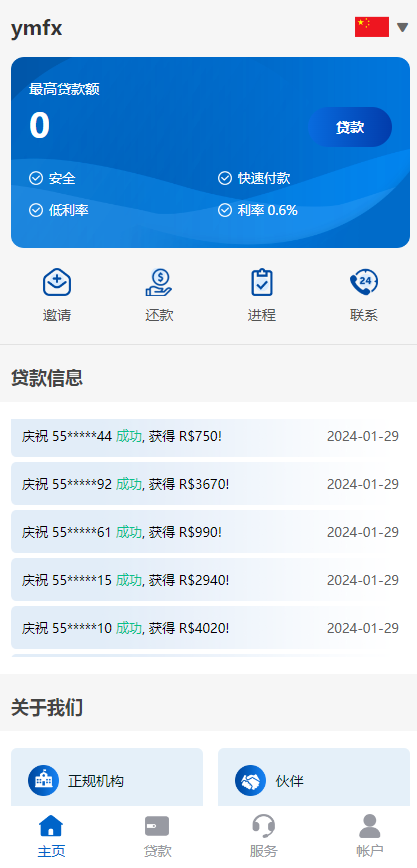Open the 邀请 invite icon
The image size is (417, 868).
click(57, 282)
